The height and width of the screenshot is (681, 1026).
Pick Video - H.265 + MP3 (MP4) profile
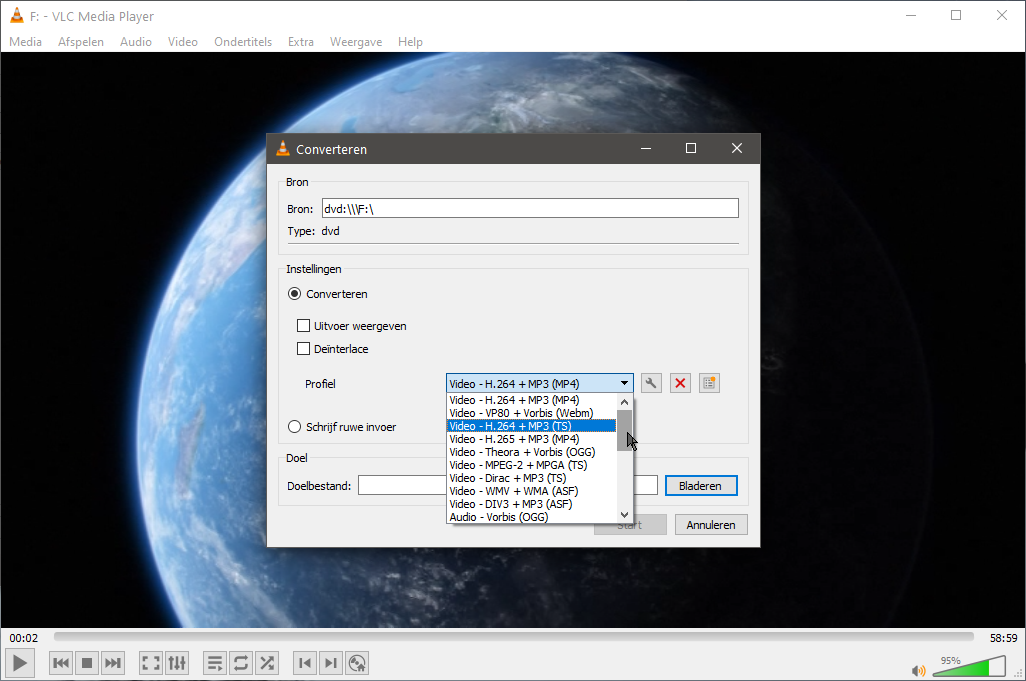pos(531,439)
